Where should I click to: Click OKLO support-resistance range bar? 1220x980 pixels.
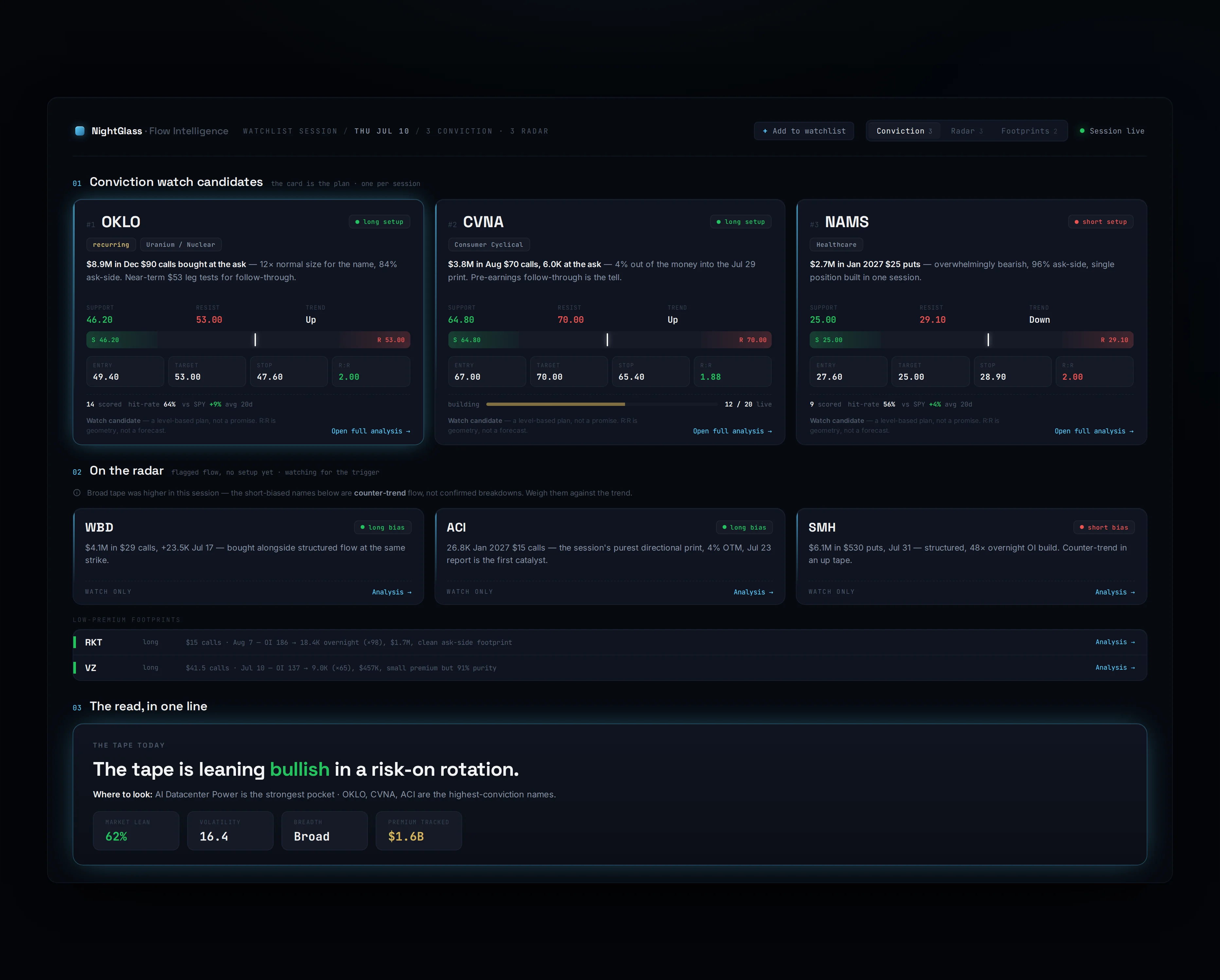click(248, 339)
